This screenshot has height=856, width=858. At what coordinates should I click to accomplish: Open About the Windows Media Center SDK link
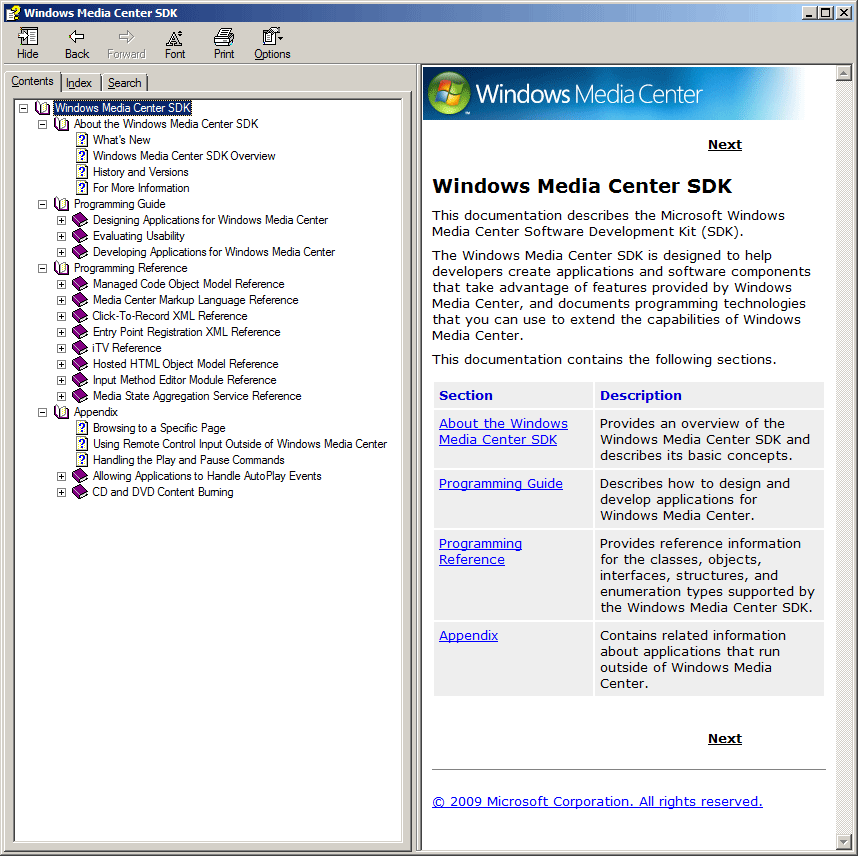click(503, 431)
